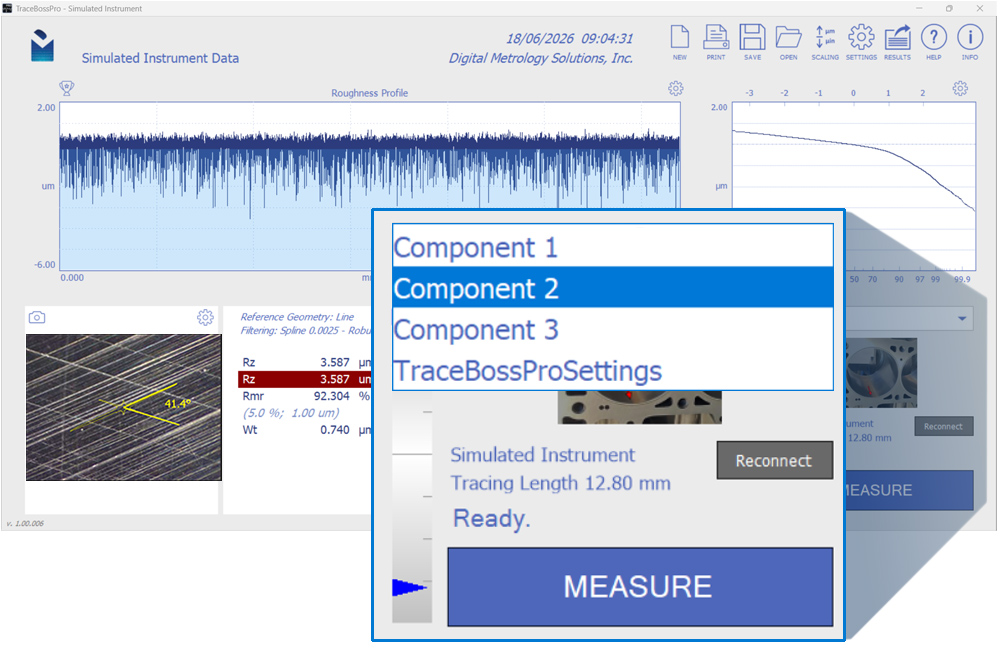This screenshot has height=667, width=1000.
Task: Click the background MEASURE button in main window
Action: [909, 490]
